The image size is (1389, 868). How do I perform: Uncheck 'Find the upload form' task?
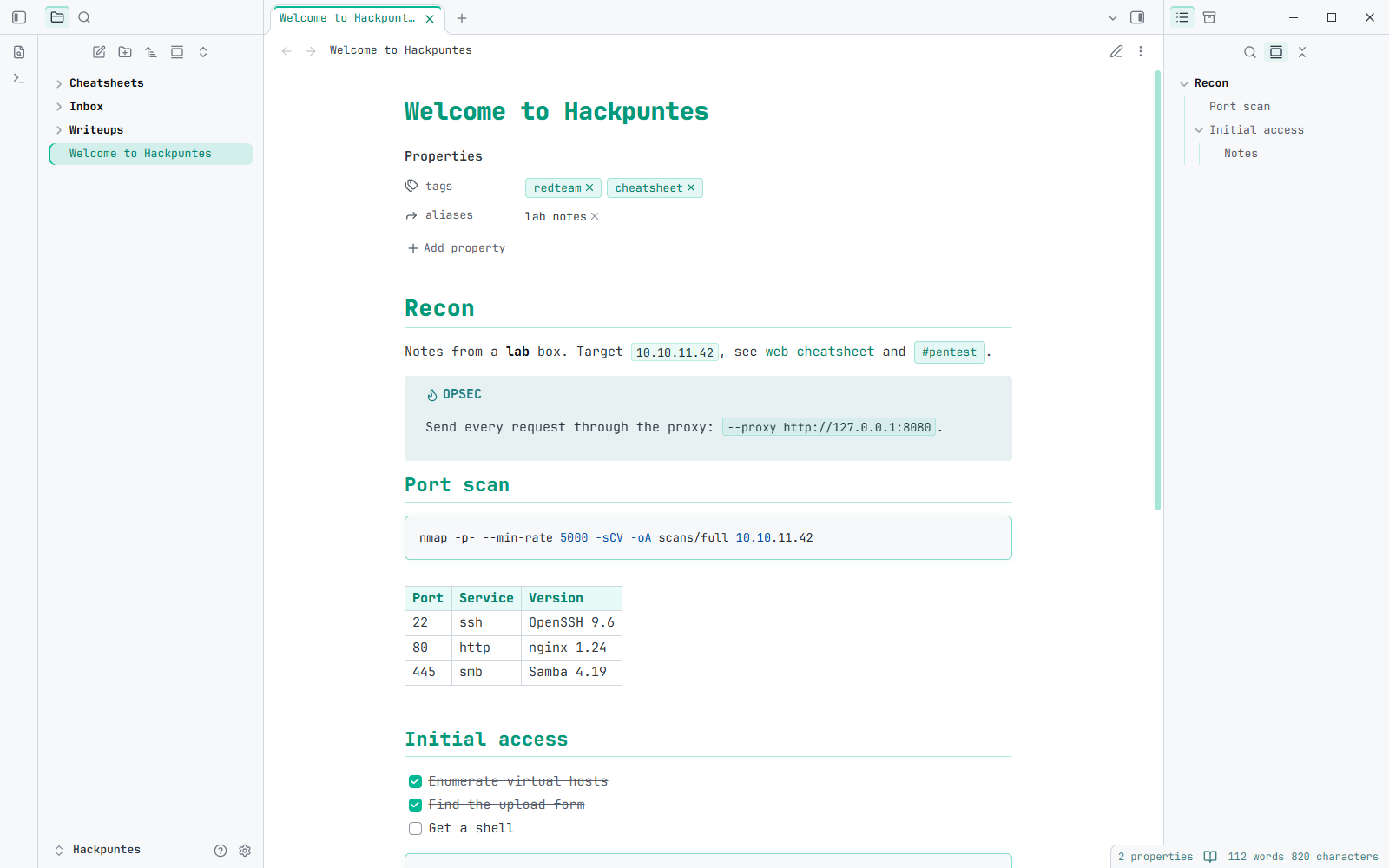coord(415,805)
